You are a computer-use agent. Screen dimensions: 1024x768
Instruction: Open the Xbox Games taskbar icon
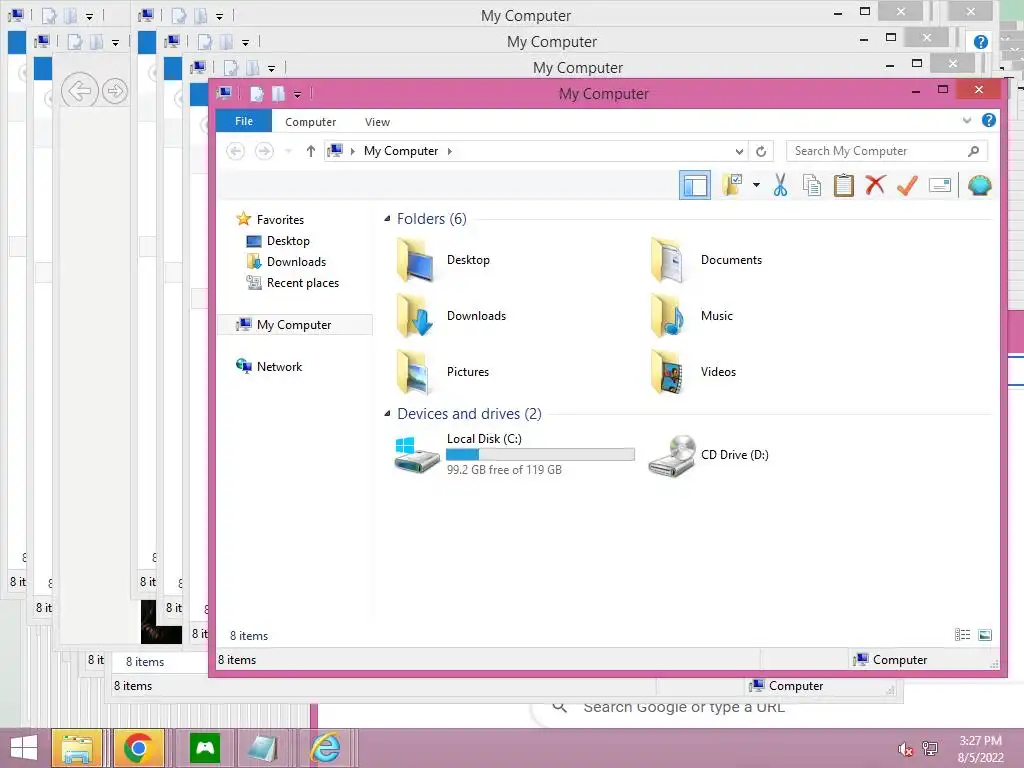tap(205, 748)
